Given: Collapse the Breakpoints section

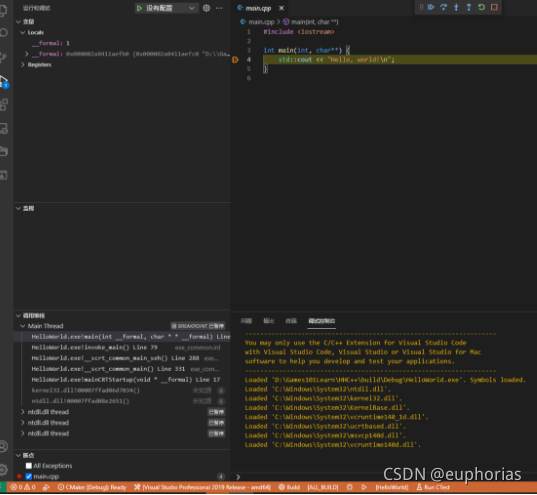Looking at the screenshot, I should pyautogui.click(x=18, y=455).
